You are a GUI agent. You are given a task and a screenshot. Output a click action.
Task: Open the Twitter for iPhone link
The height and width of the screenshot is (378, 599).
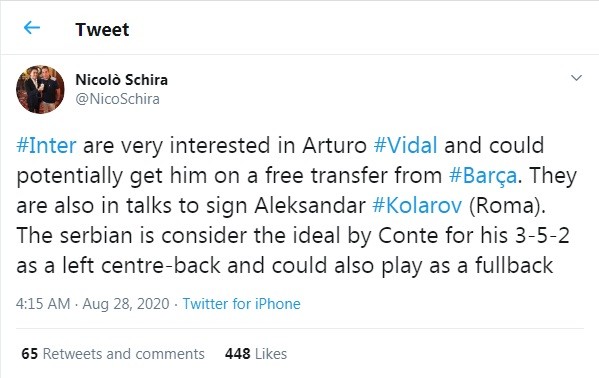click(x=241, y=304)
